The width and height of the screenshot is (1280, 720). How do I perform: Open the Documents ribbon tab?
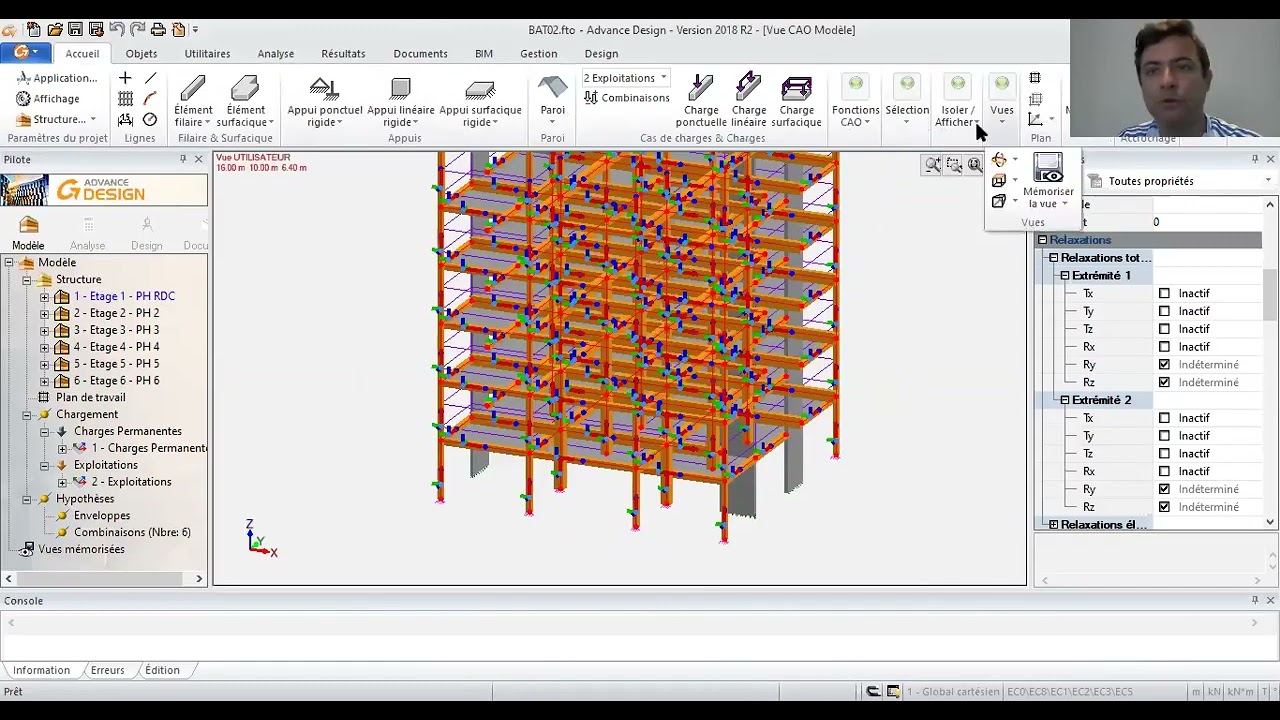coord(420,53)
